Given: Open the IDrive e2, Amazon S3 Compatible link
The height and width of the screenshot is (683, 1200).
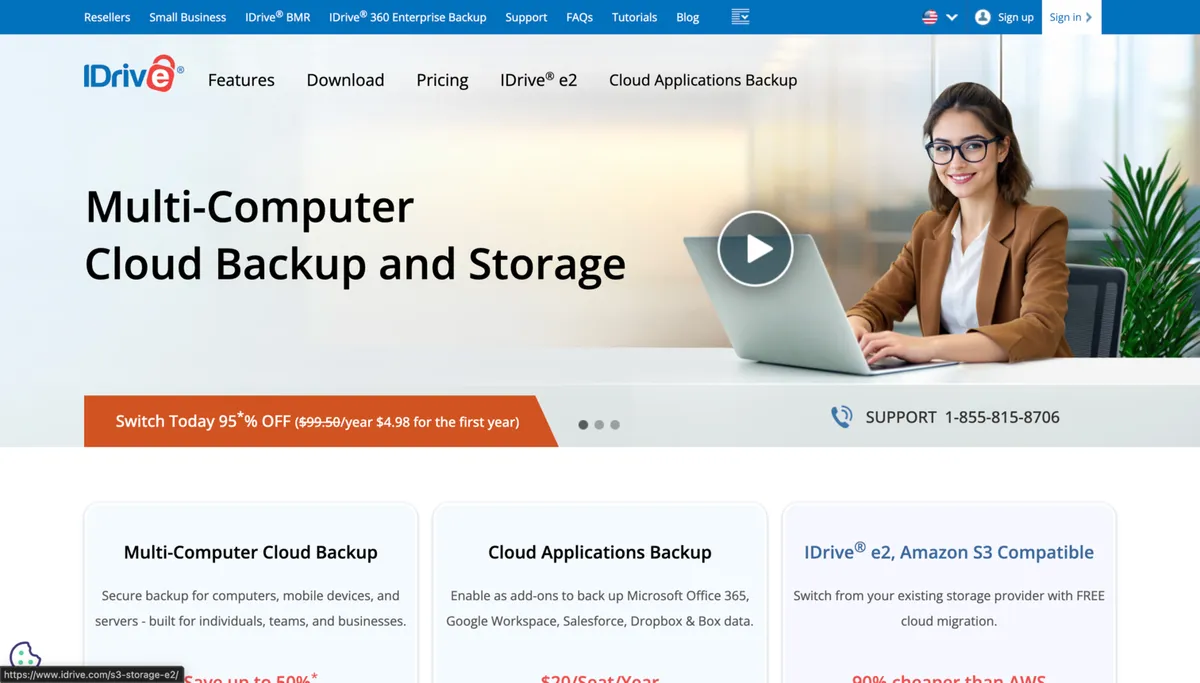Looking at the screenshot, I should [x=948, y=552].
